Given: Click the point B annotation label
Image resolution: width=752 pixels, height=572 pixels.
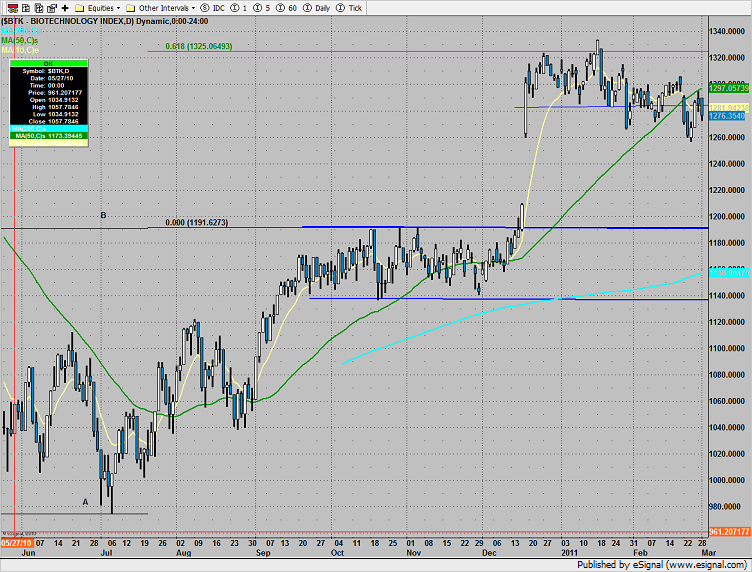Looking at the screenshot, I should point(103,215).
